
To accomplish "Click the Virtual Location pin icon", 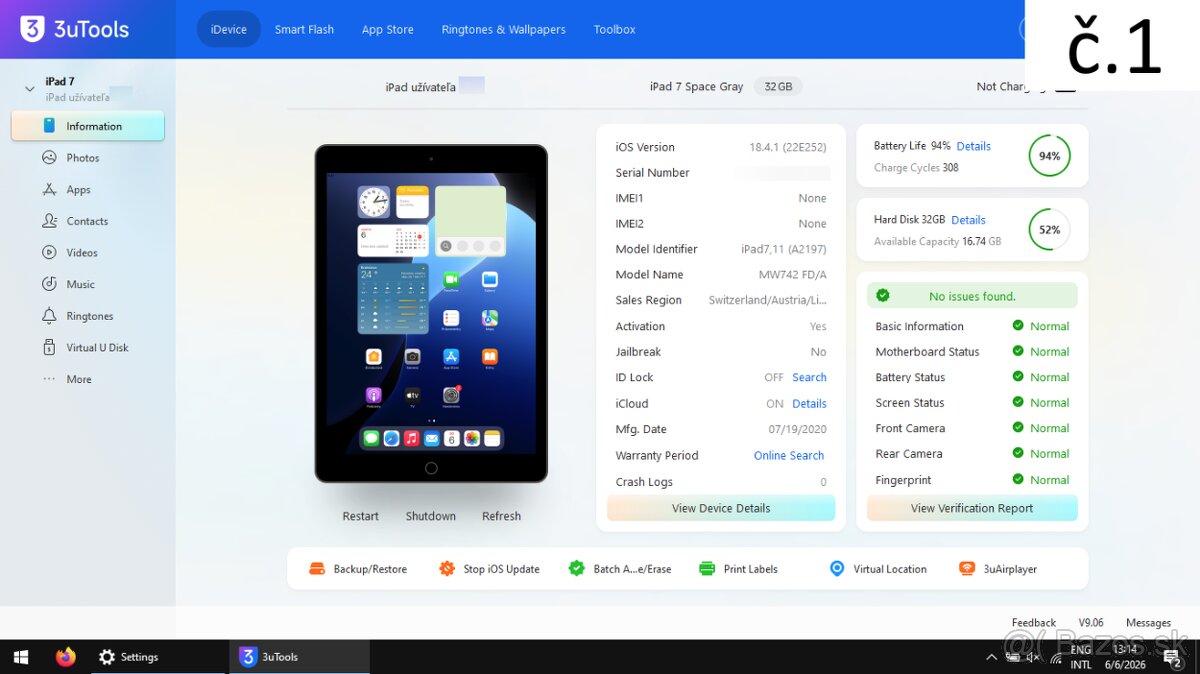I will (837, 568).
